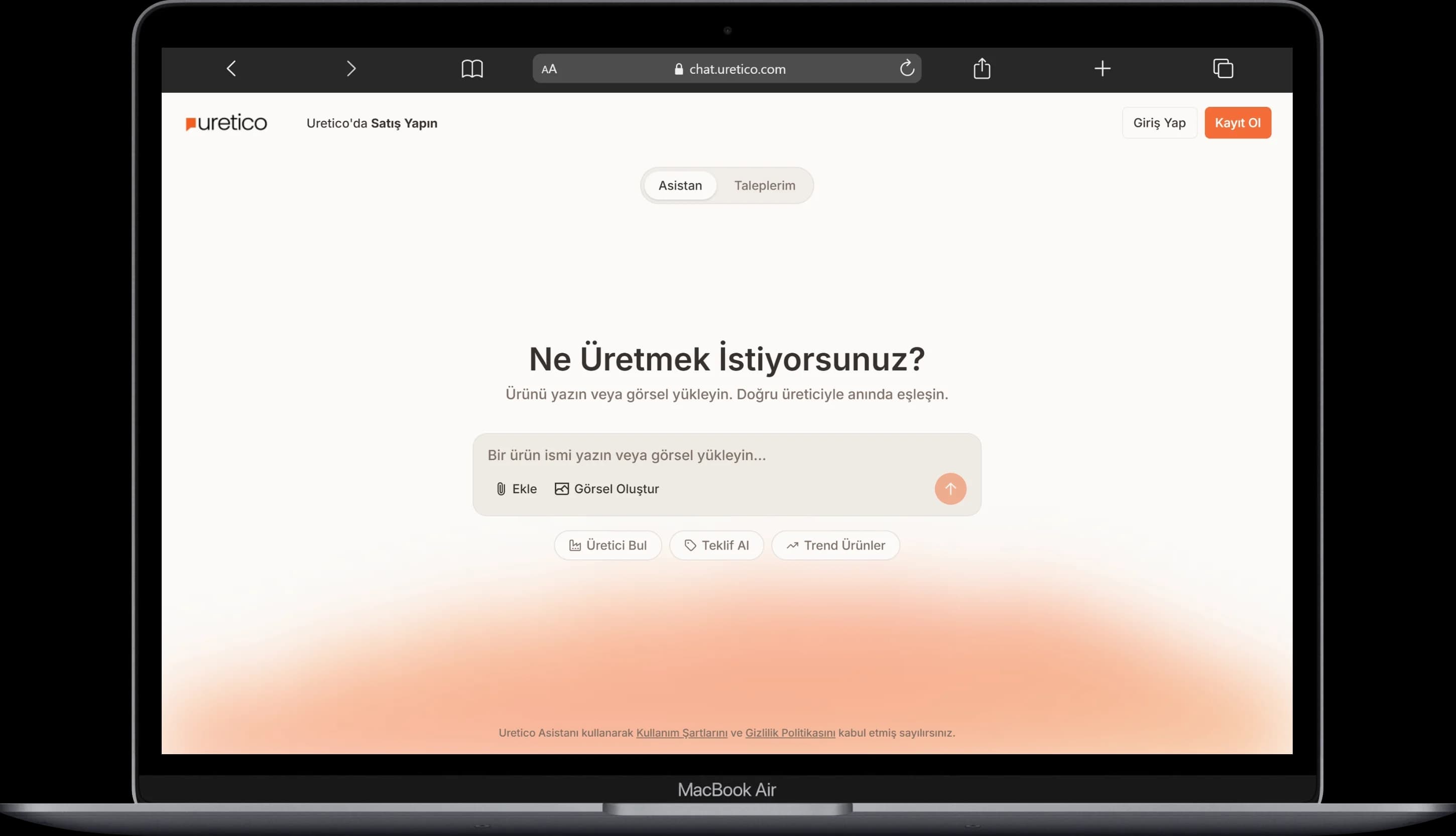Focus the product name prompt field

tap(726, 455)
